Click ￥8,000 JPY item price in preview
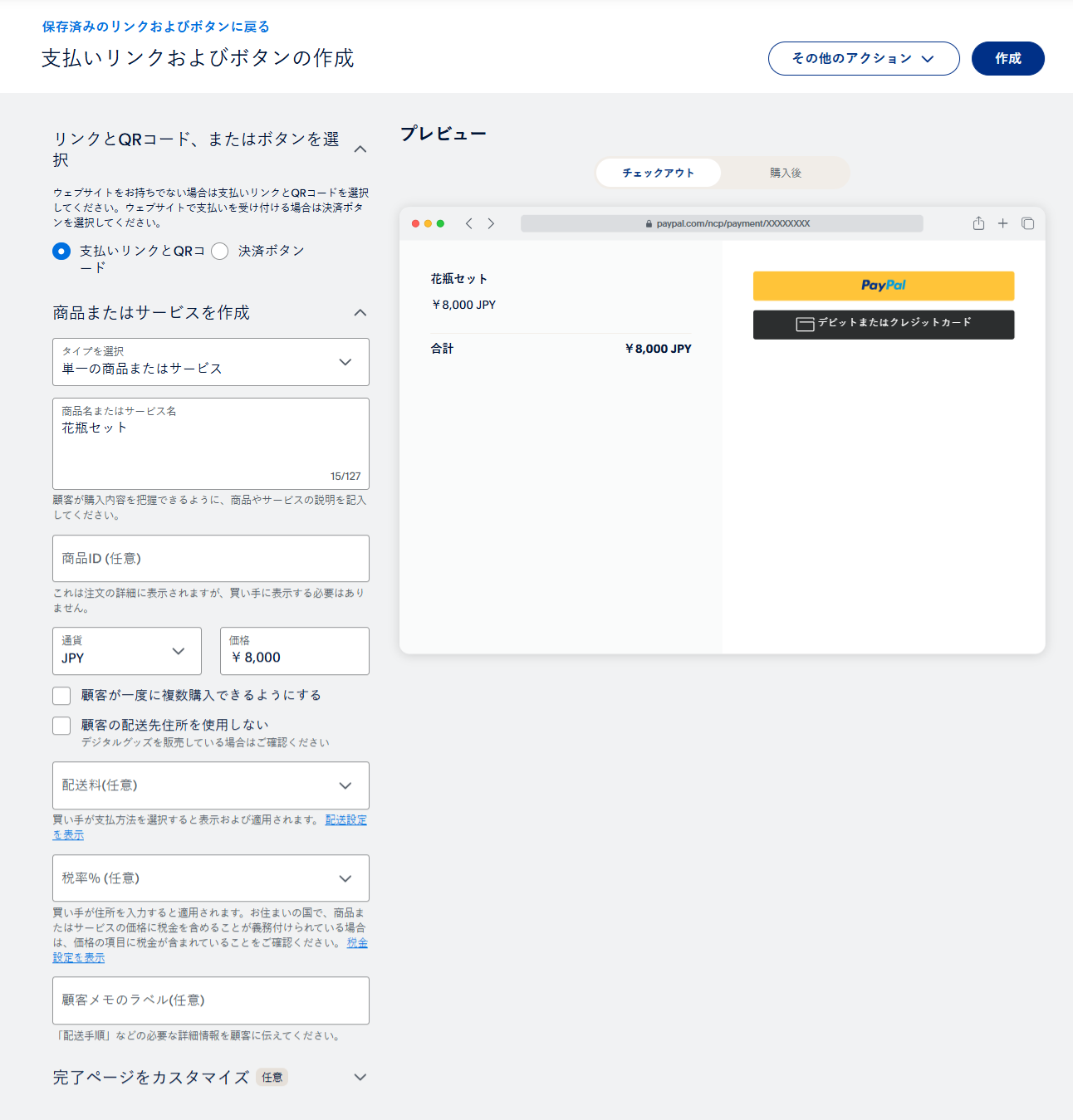The height and width of the screenshot is (1120, 1073). point(463,305)
